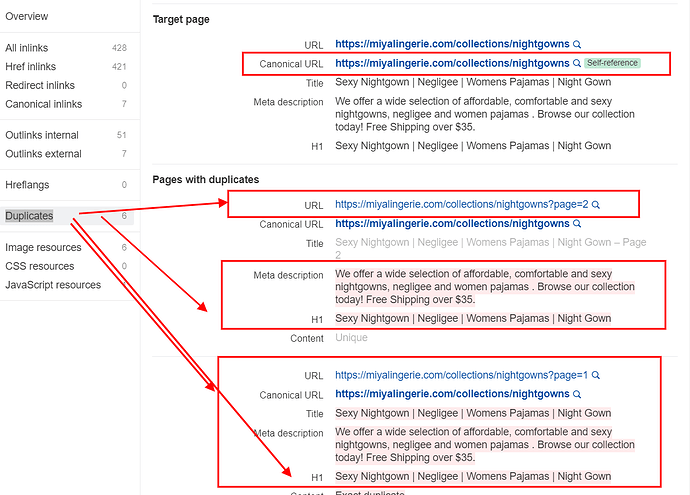Screen dimensions: 690x495
Task: Click the highlighted Title of the page=1 duplicate
Action: [473, 413]
